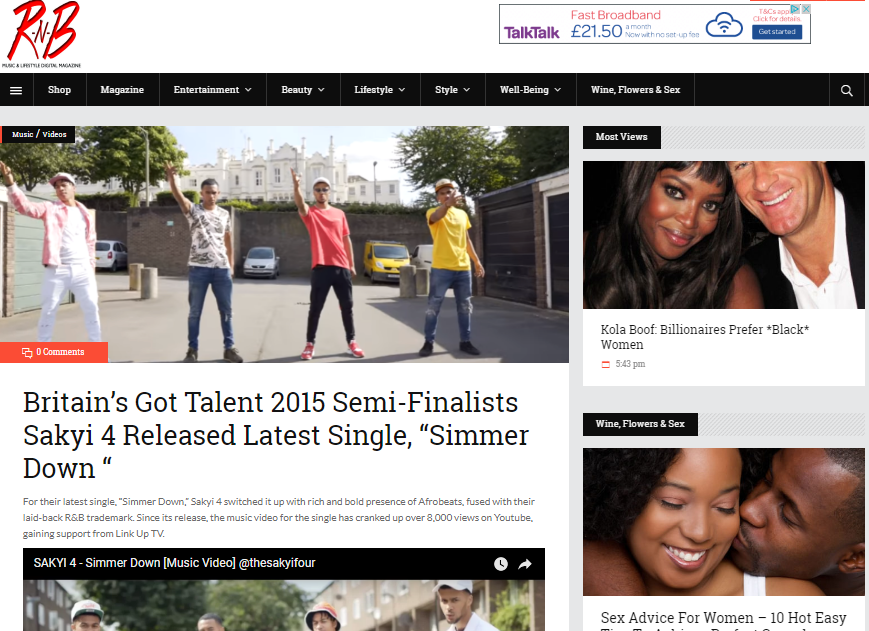The width and height of the screenshot is (869, 631).
Task: Click calendar icon beside 5:43 pm
Action: coord(606,365)
